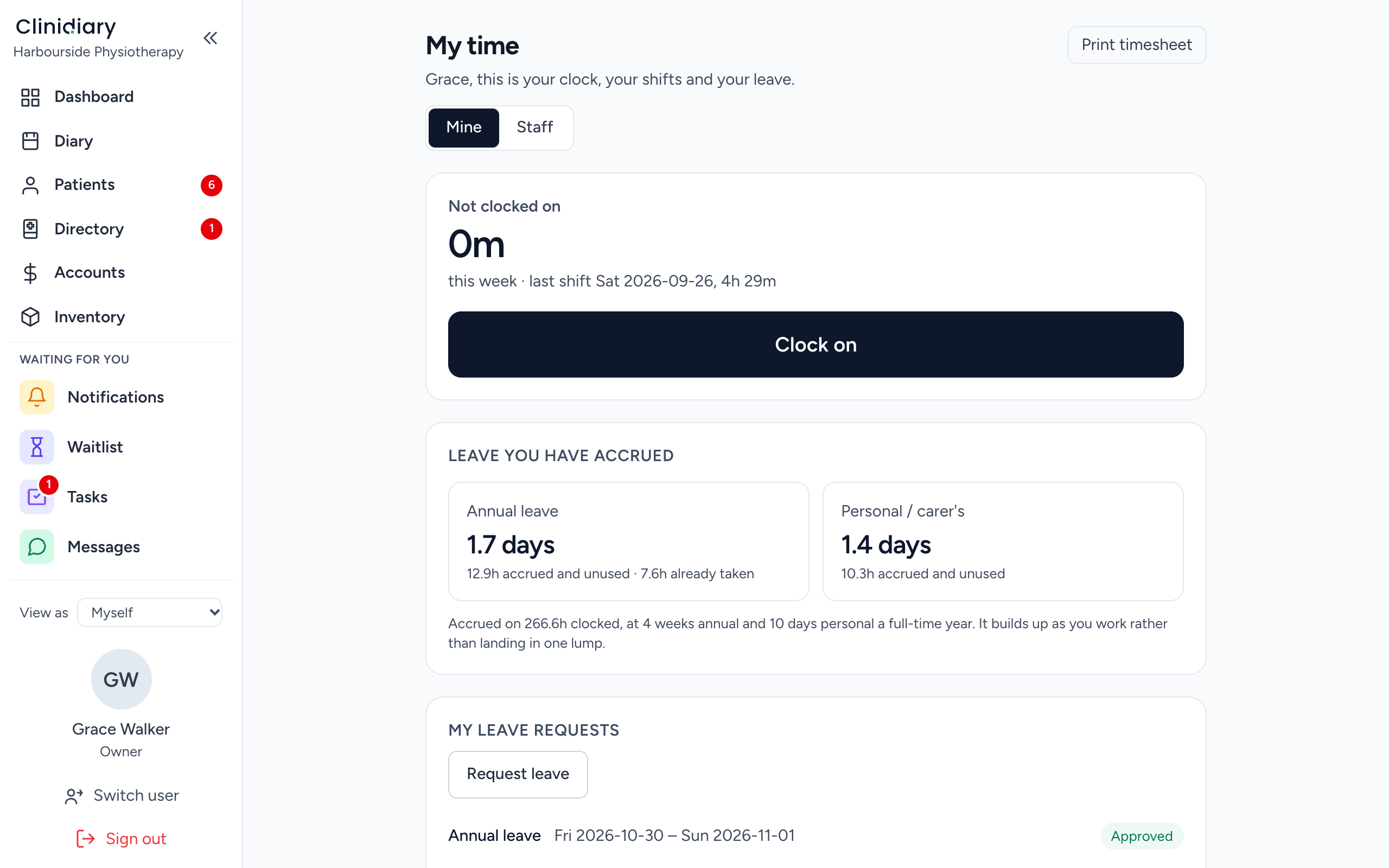Open Dashboard from the sidebar menu
The width and height of the screenshot is (1389, 868).
pos(121,97)
